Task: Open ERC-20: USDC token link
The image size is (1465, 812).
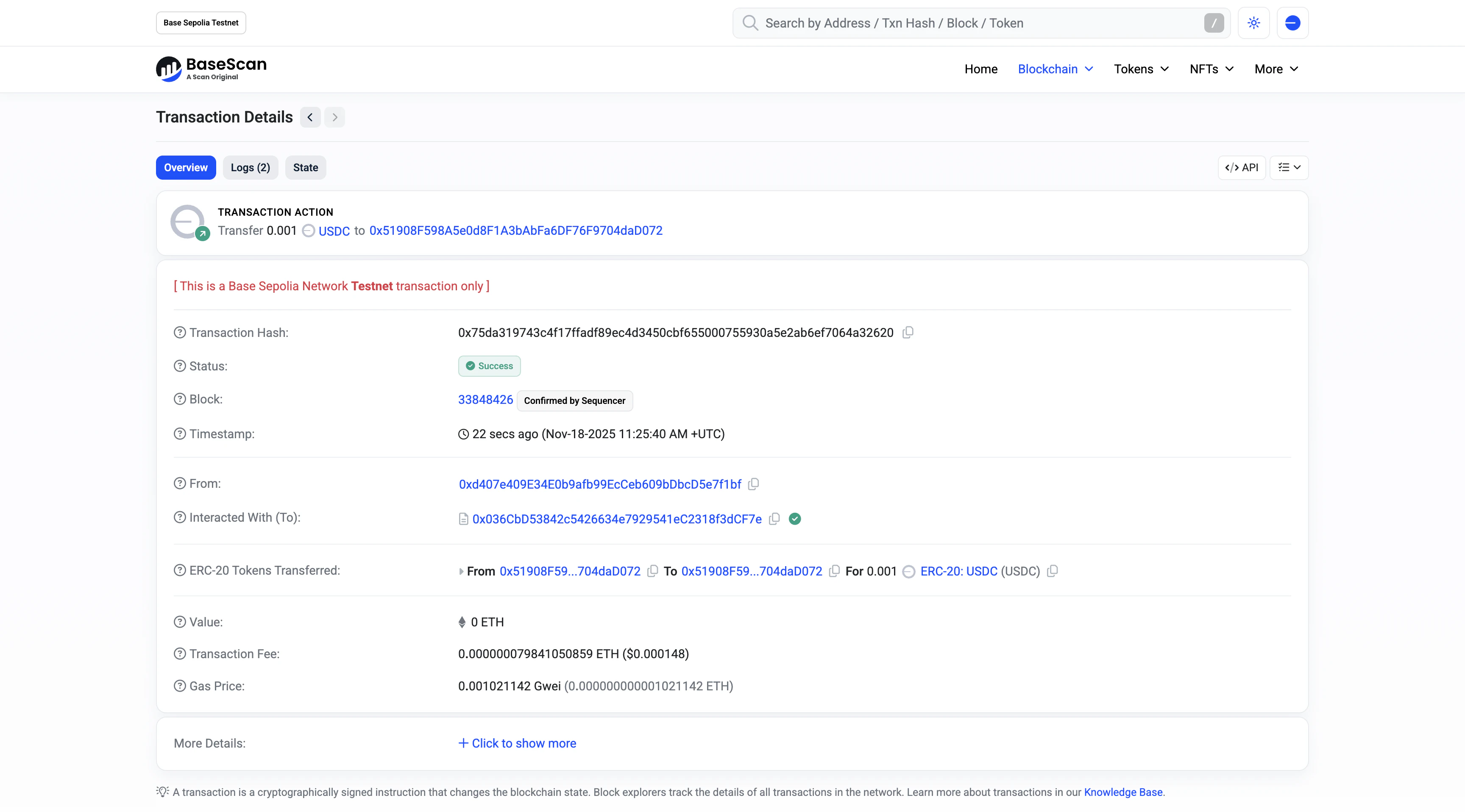Action: tap(959, 571)
